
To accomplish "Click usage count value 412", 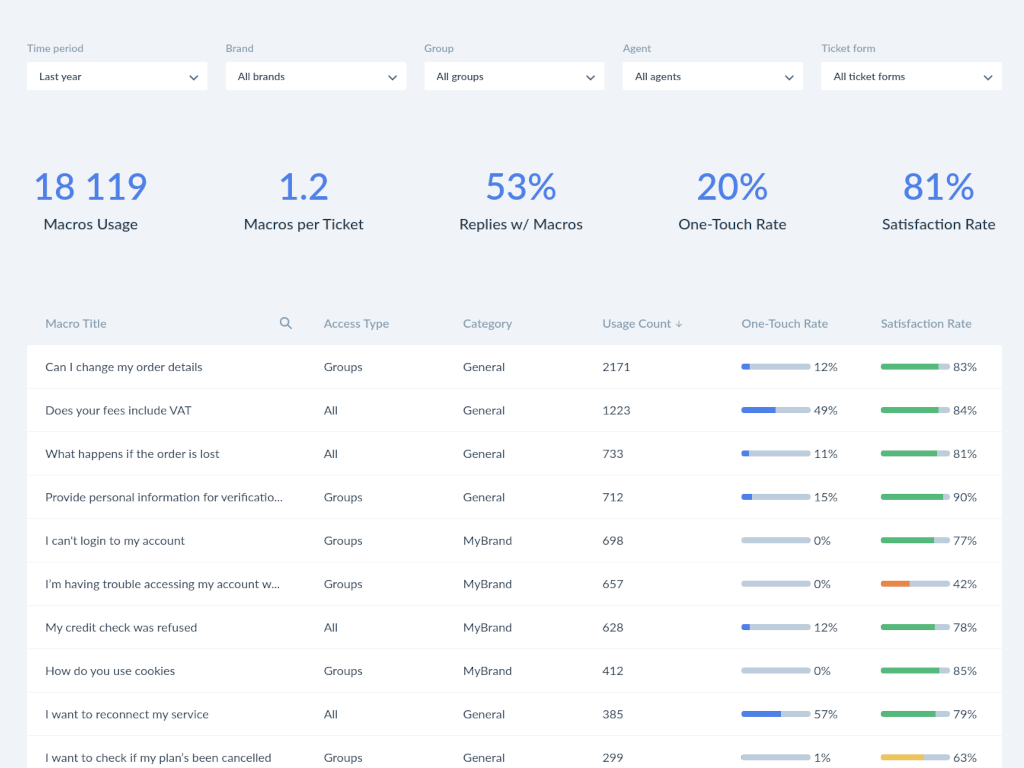I will pyautogui.click(x=613, y=671).
